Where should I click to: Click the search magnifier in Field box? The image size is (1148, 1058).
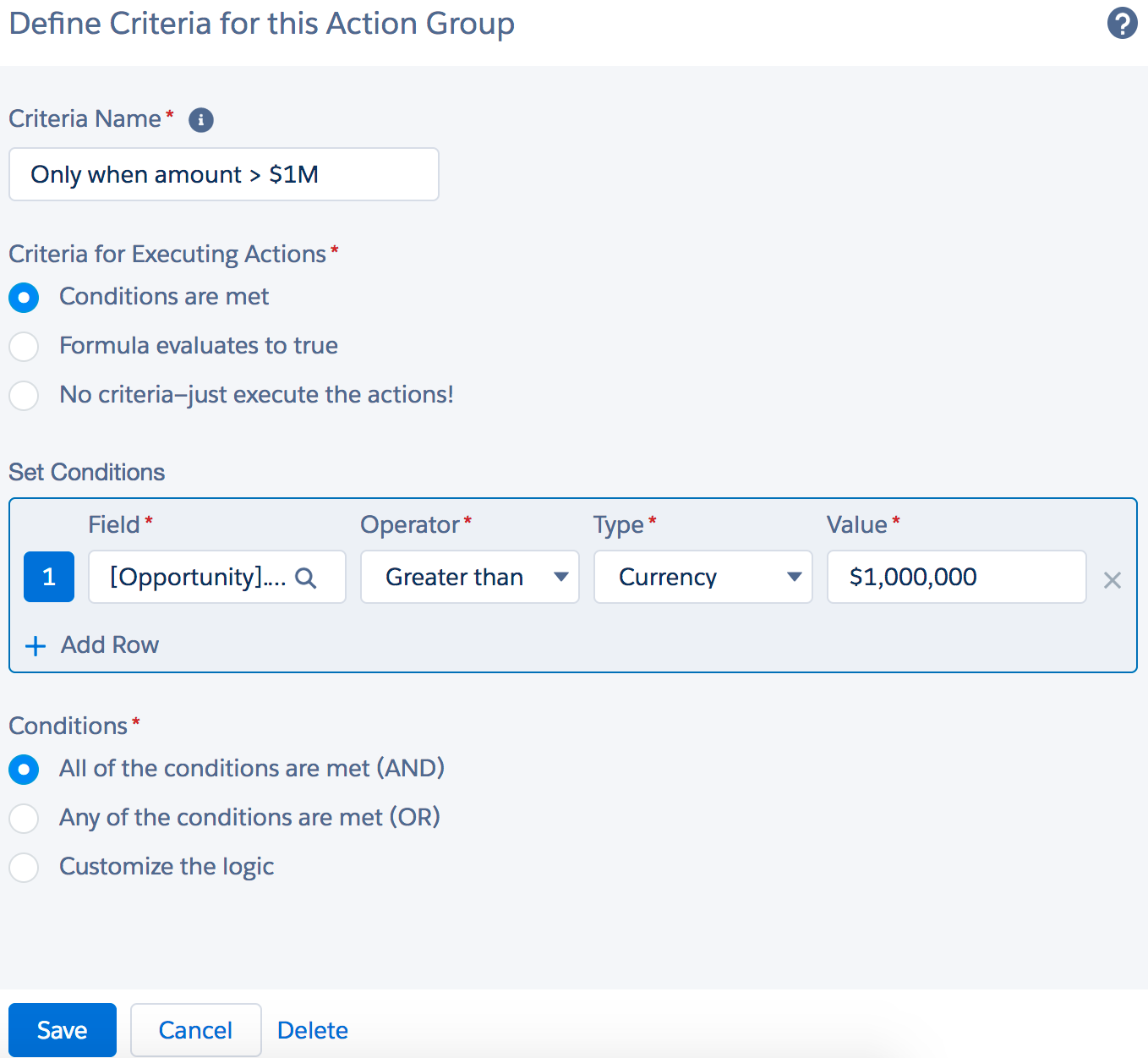coord(305,578)
